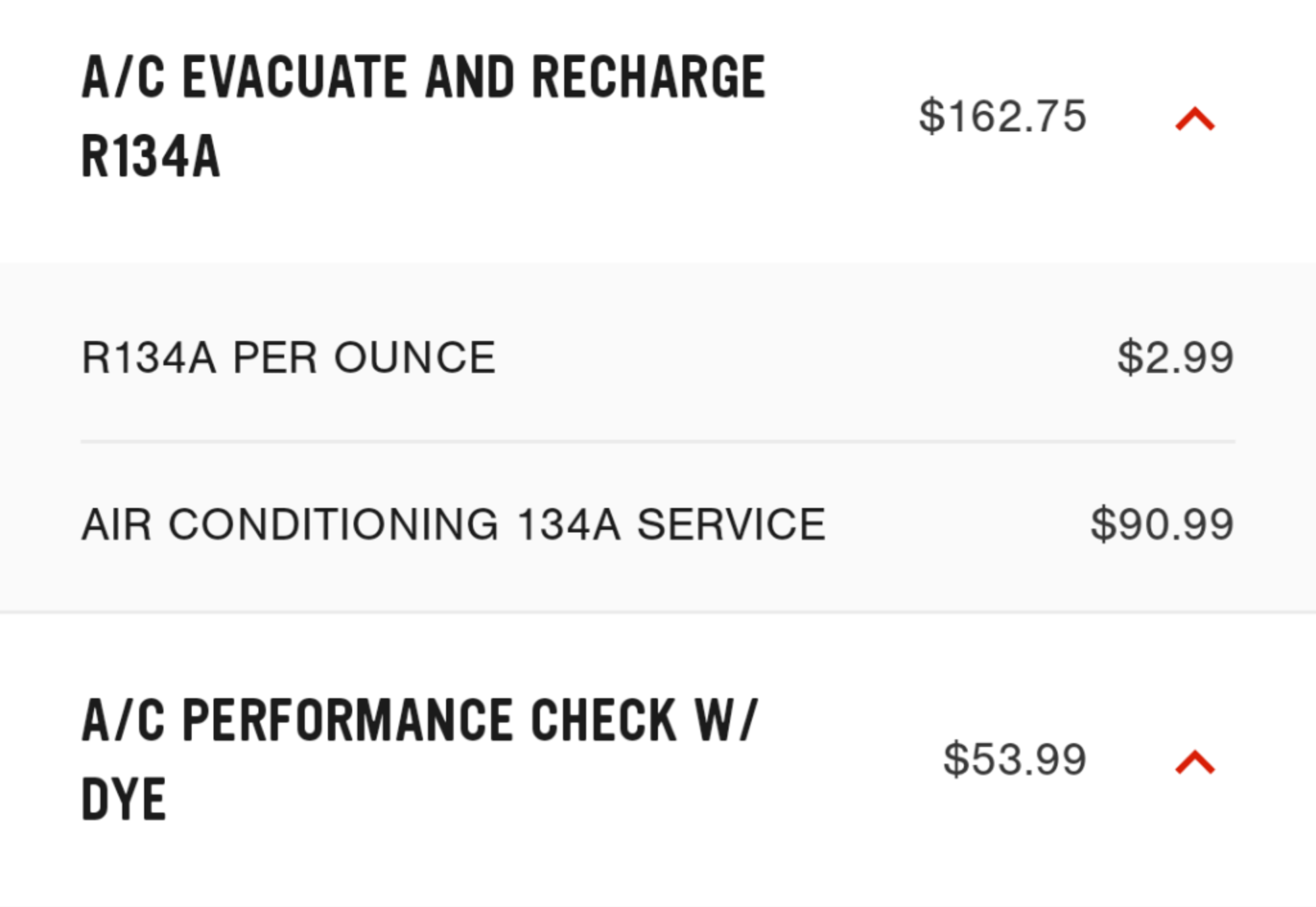The height and width of the screenshot is (907, 1316).
Task: Click the bold A/C before EVACUATE
Action: point(123,78)
